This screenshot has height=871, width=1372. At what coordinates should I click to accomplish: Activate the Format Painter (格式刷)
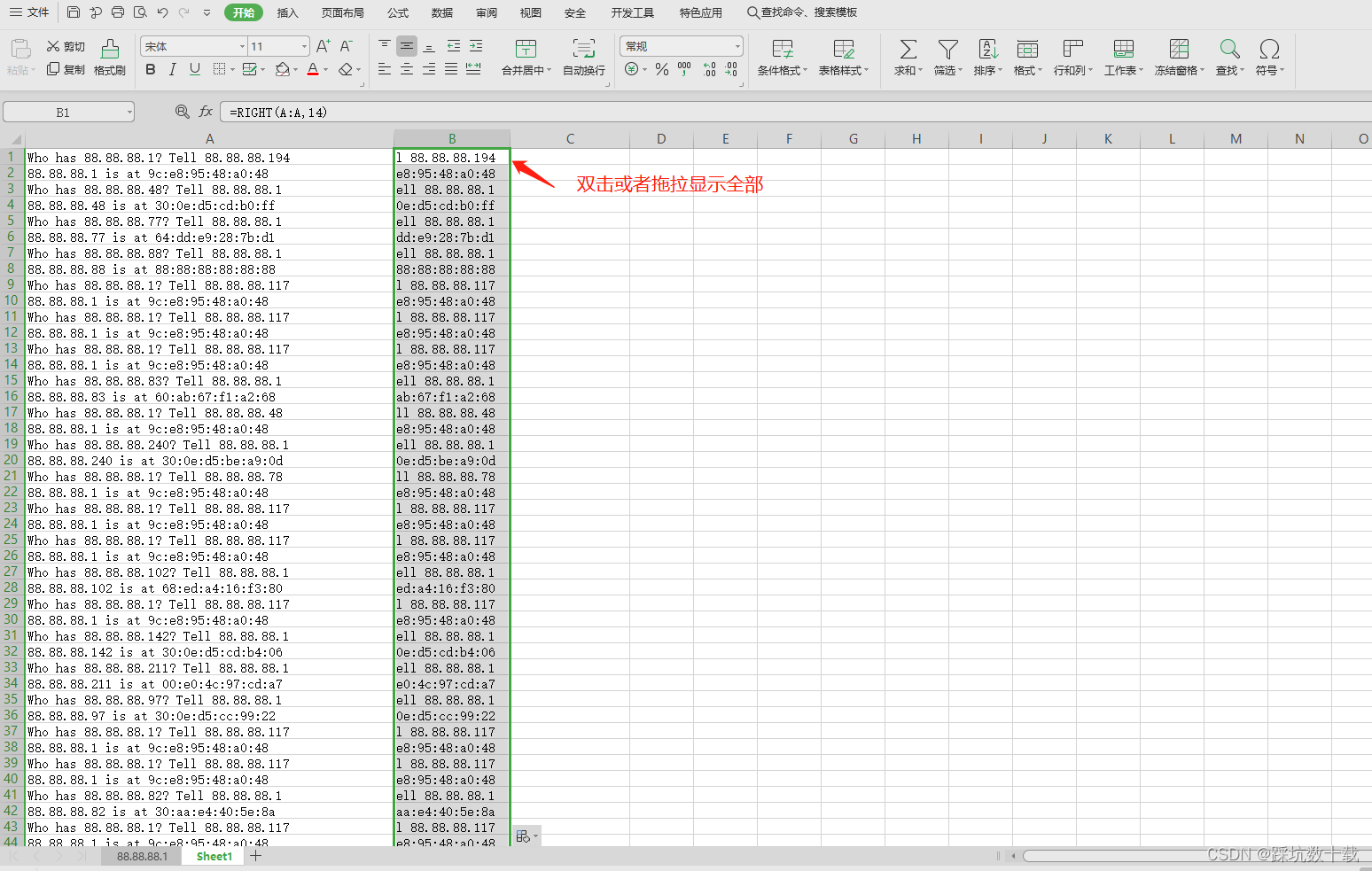110,57
